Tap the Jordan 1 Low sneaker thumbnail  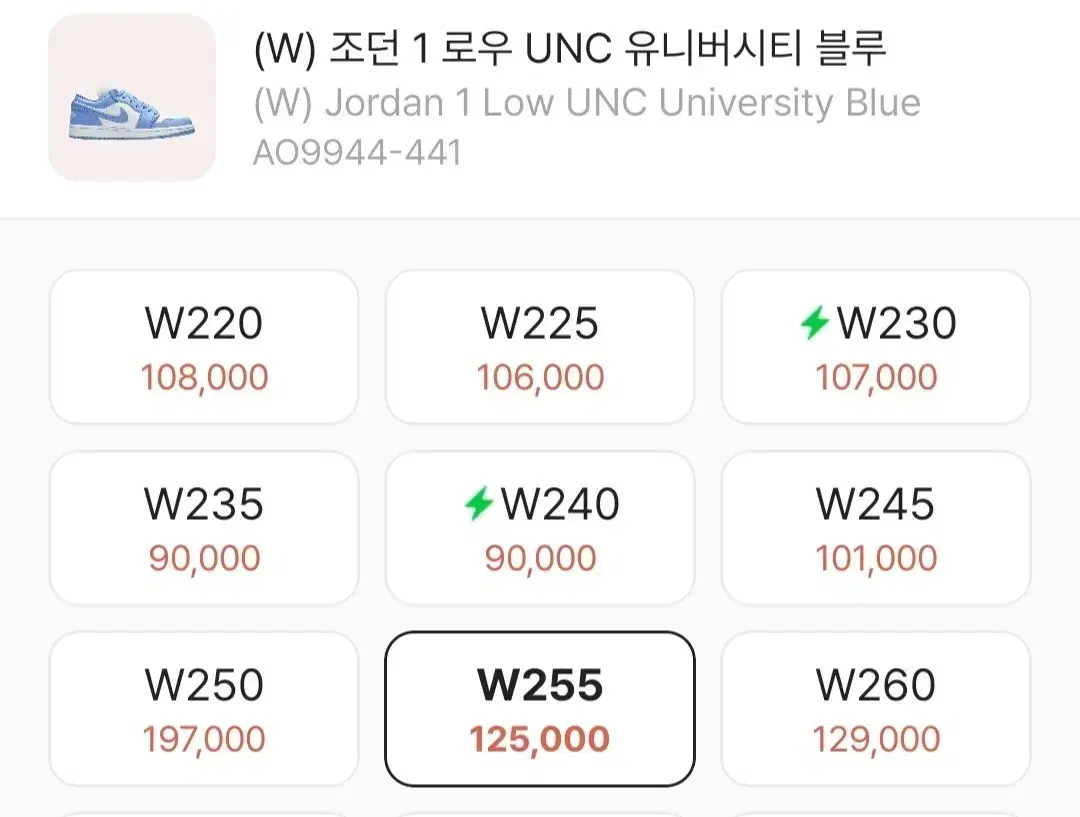132,98
